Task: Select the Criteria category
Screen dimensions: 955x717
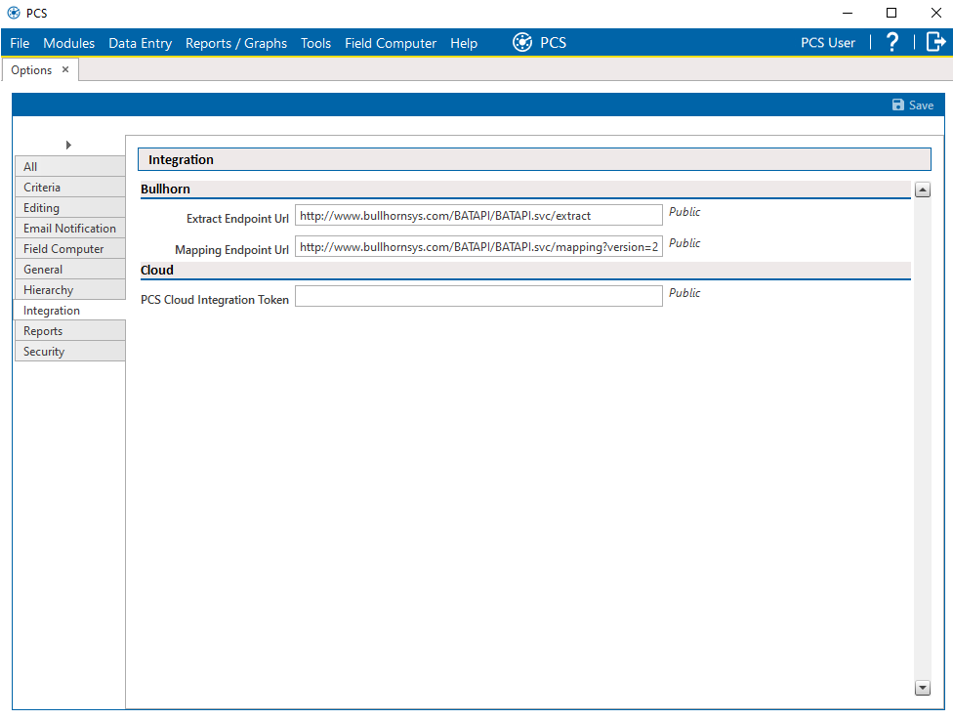Action: (70, 187)
